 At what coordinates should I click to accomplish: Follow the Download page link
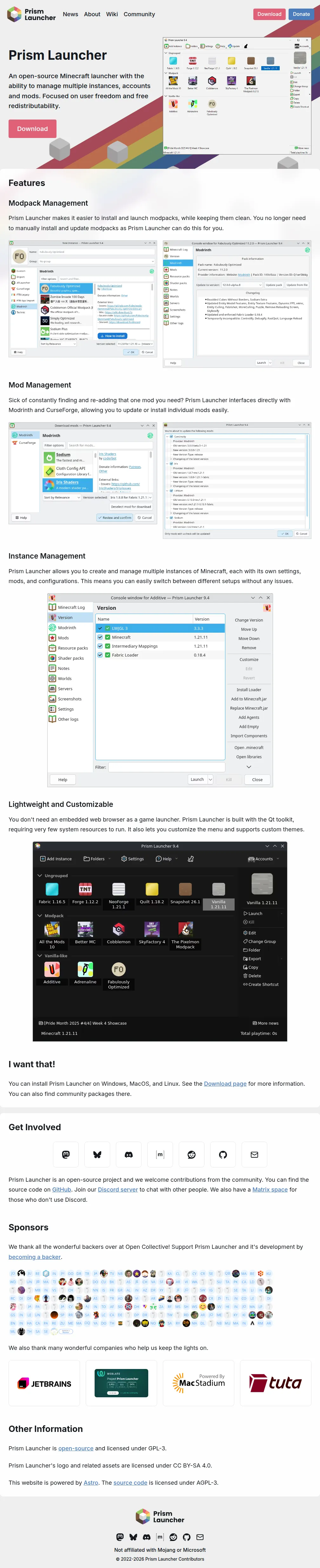(225, 1083)
